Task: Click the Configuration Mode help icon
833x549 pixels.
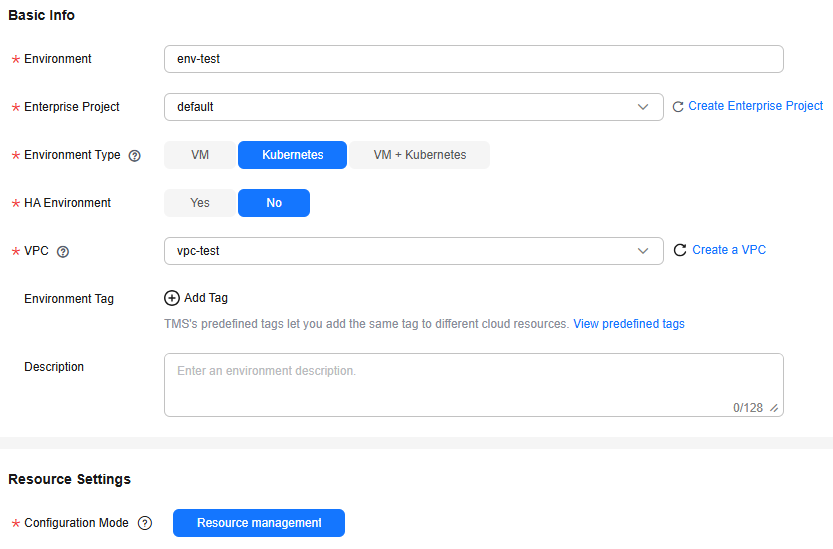Action: pos(145,523)
